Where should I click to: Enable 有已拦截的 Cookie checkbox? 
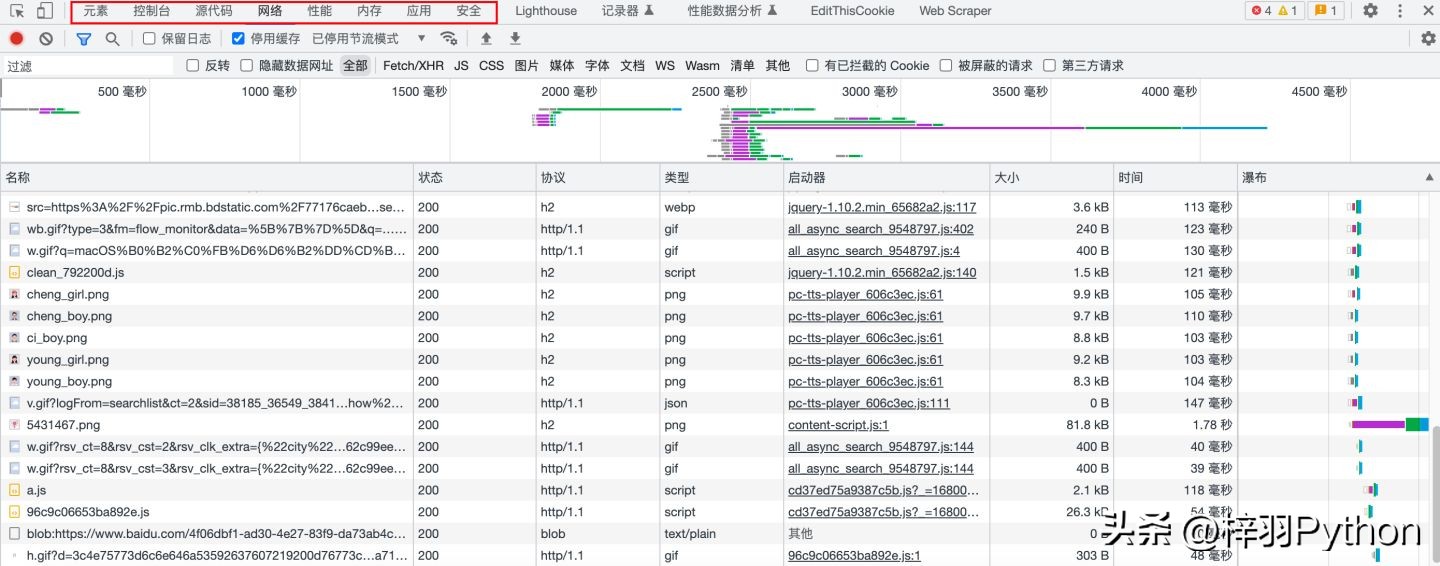(x=812, y=66)
